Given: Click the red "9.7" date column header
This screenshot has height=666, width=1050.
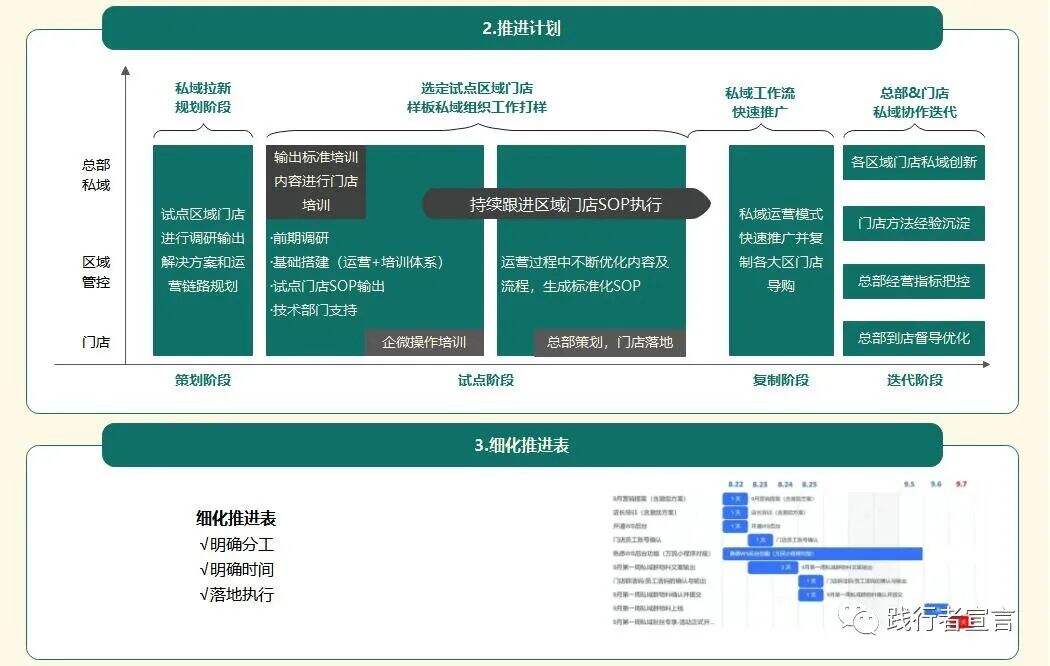Looking at the screenshot, I should pos(961,484).
